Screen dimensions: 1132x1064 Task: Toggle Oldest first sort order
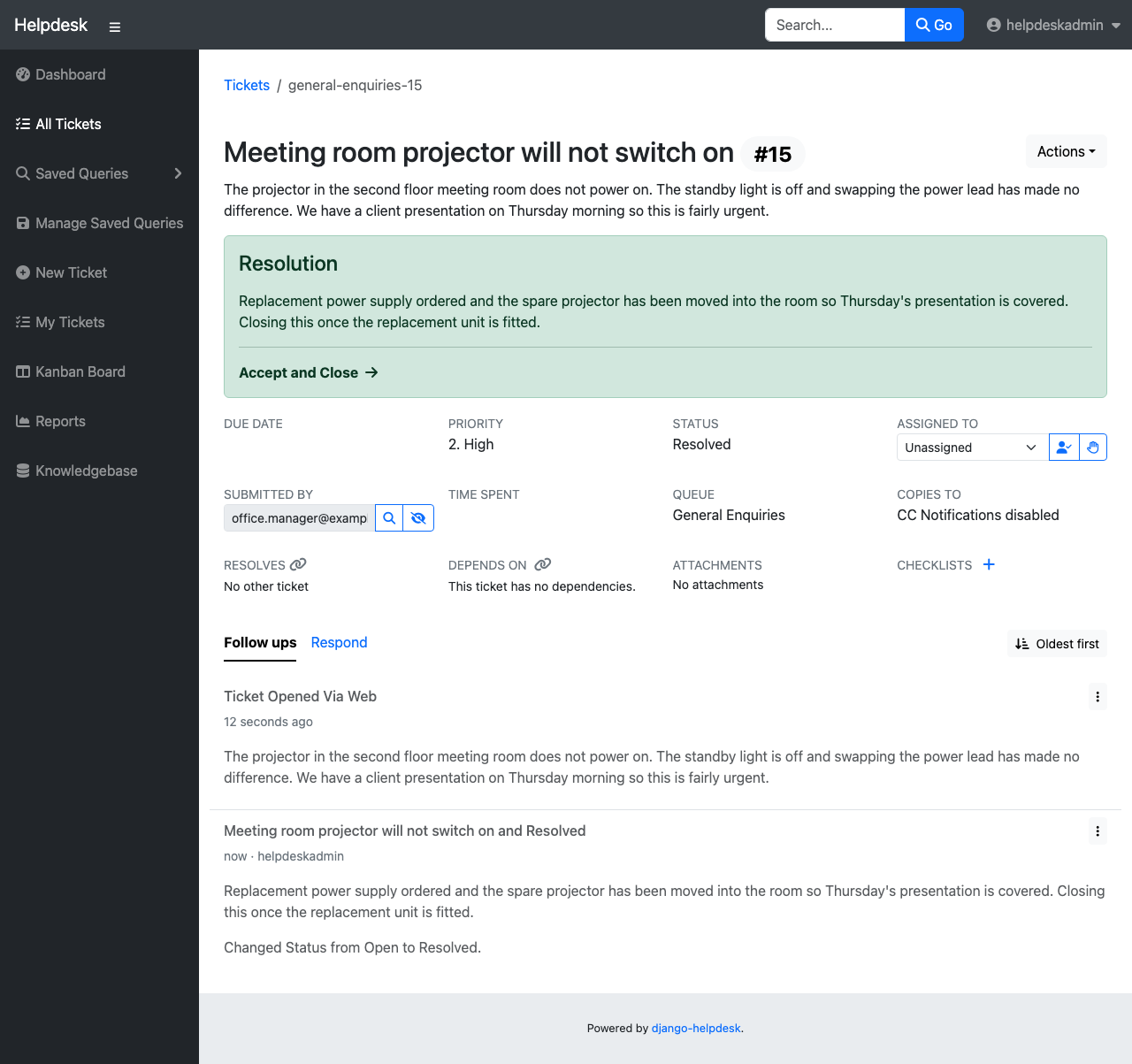(x=1057, y=644)
